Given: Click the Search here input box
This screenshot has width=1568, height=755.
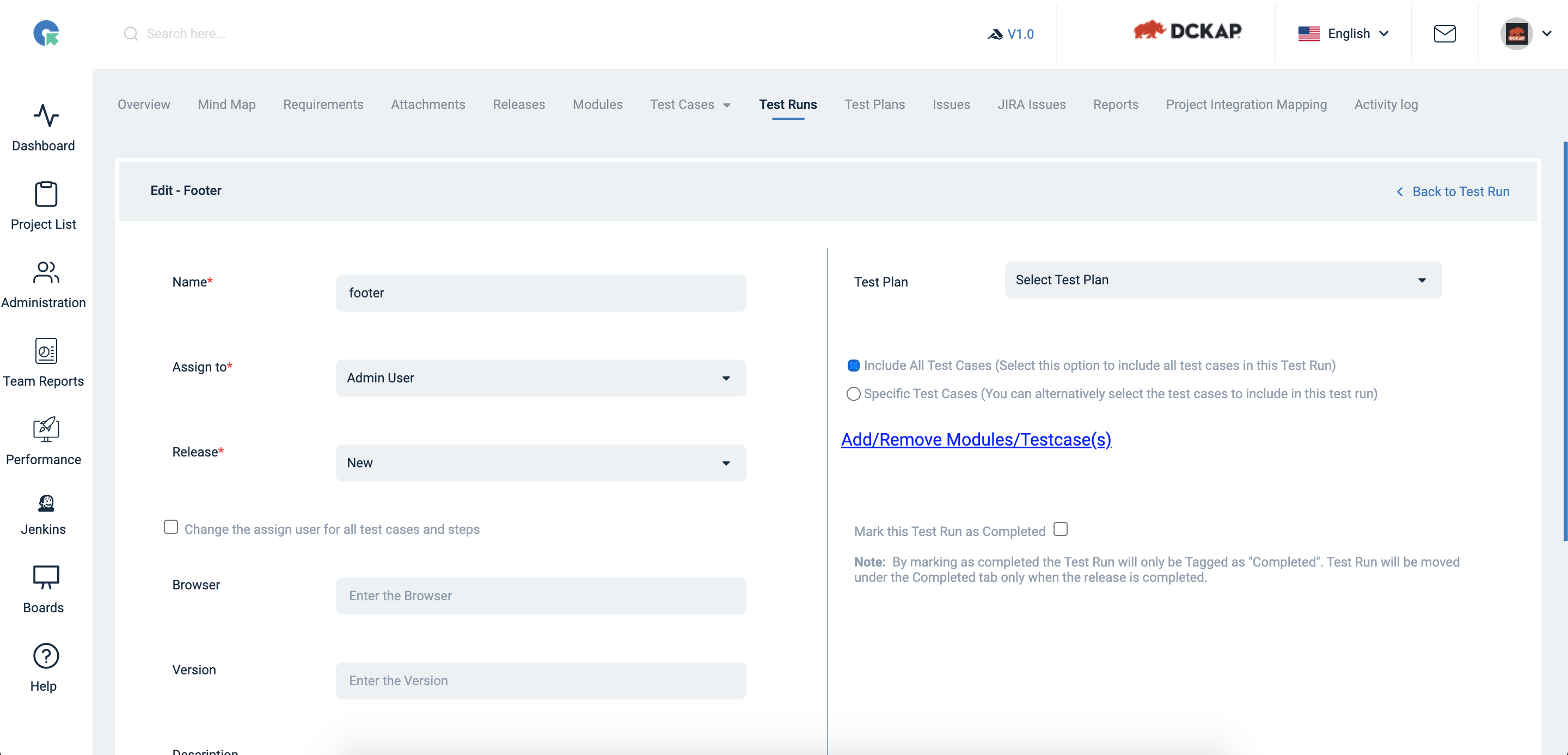Looking at the screenshot, I should pyautogui.click(x=186, y=34).
